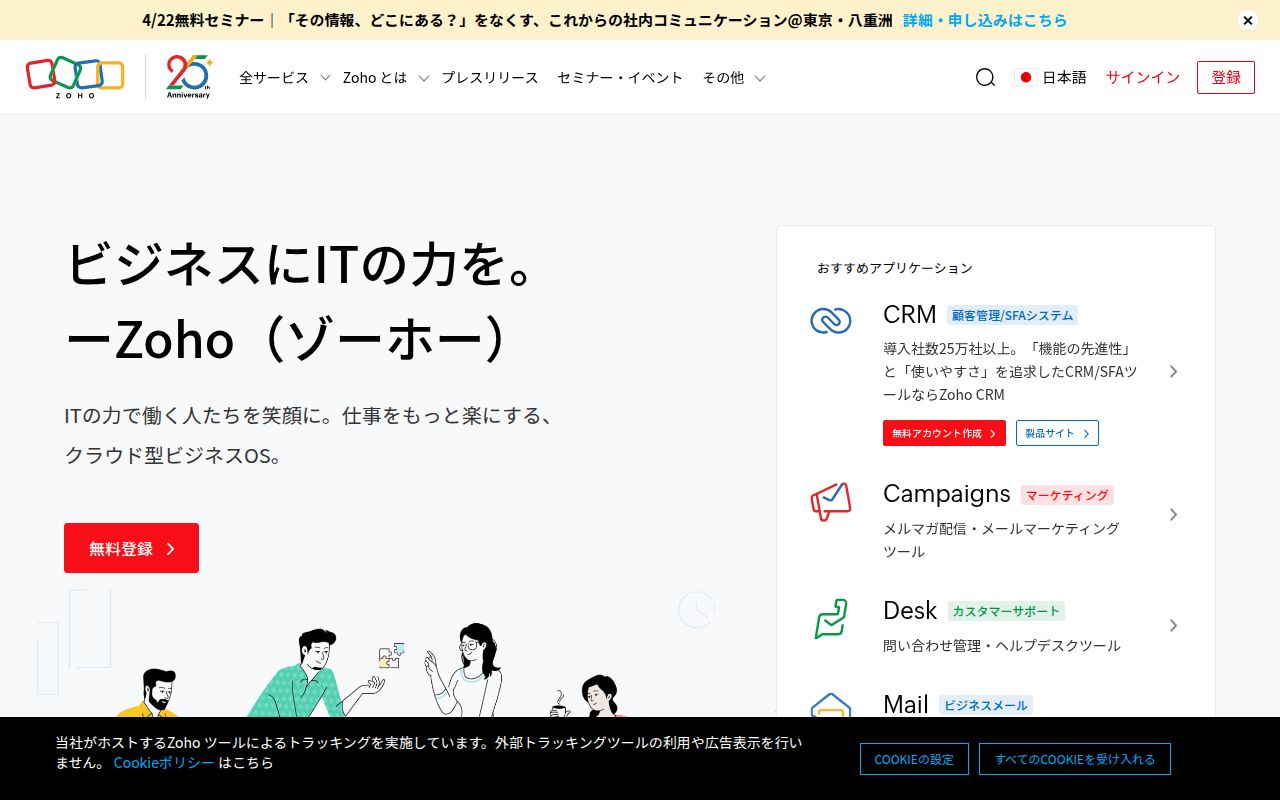
Task: Open the CRM row chevron arrow
Action: tap(1174, 371)
